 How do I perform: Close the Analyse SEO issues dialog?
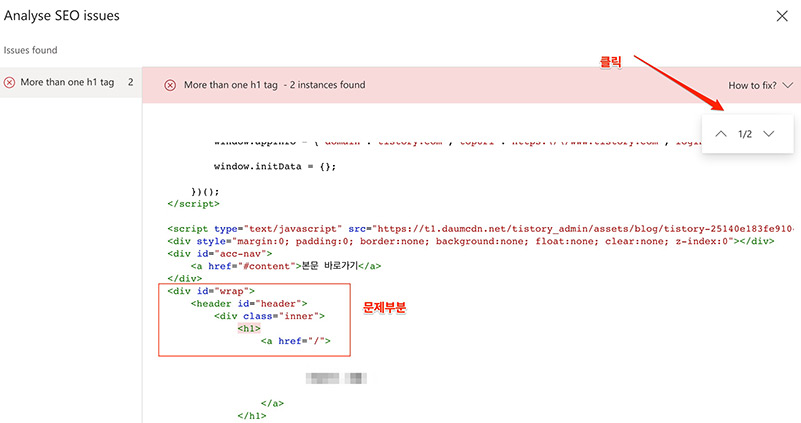(x=782, y=16)
